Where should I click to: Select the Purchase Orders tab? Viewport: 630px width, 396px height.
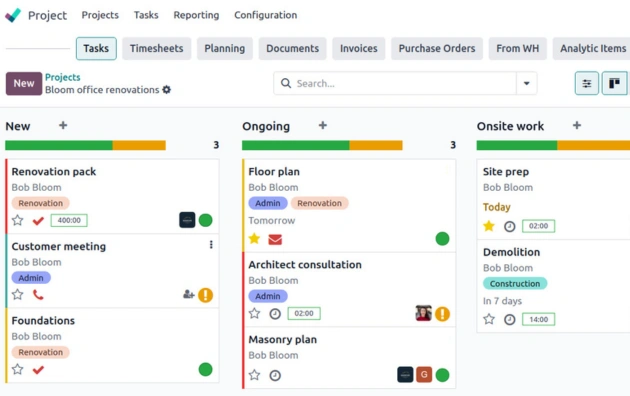tap(437, 49)
